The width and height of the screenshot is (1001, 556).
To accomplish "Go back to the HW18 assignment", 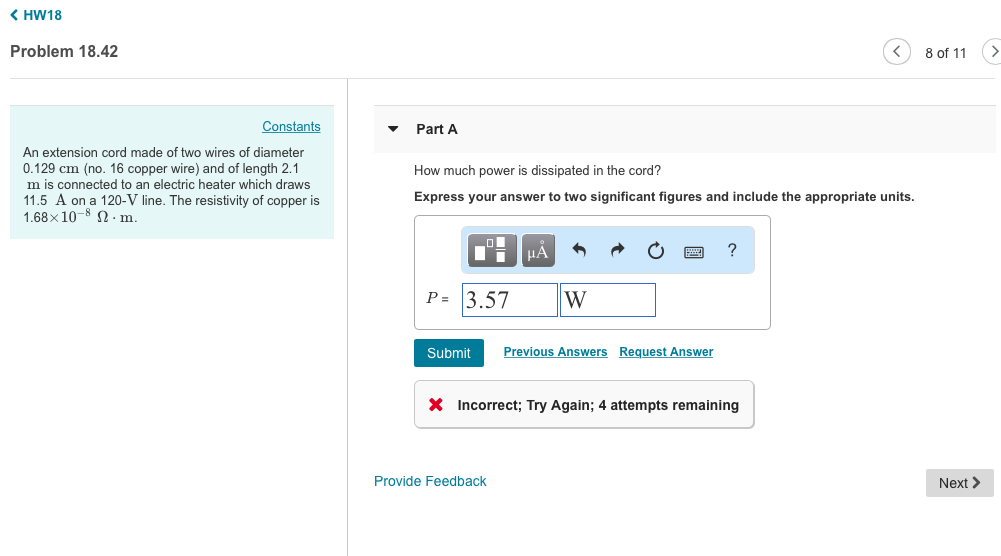I will pyautogui.click(x=35, y=15).
